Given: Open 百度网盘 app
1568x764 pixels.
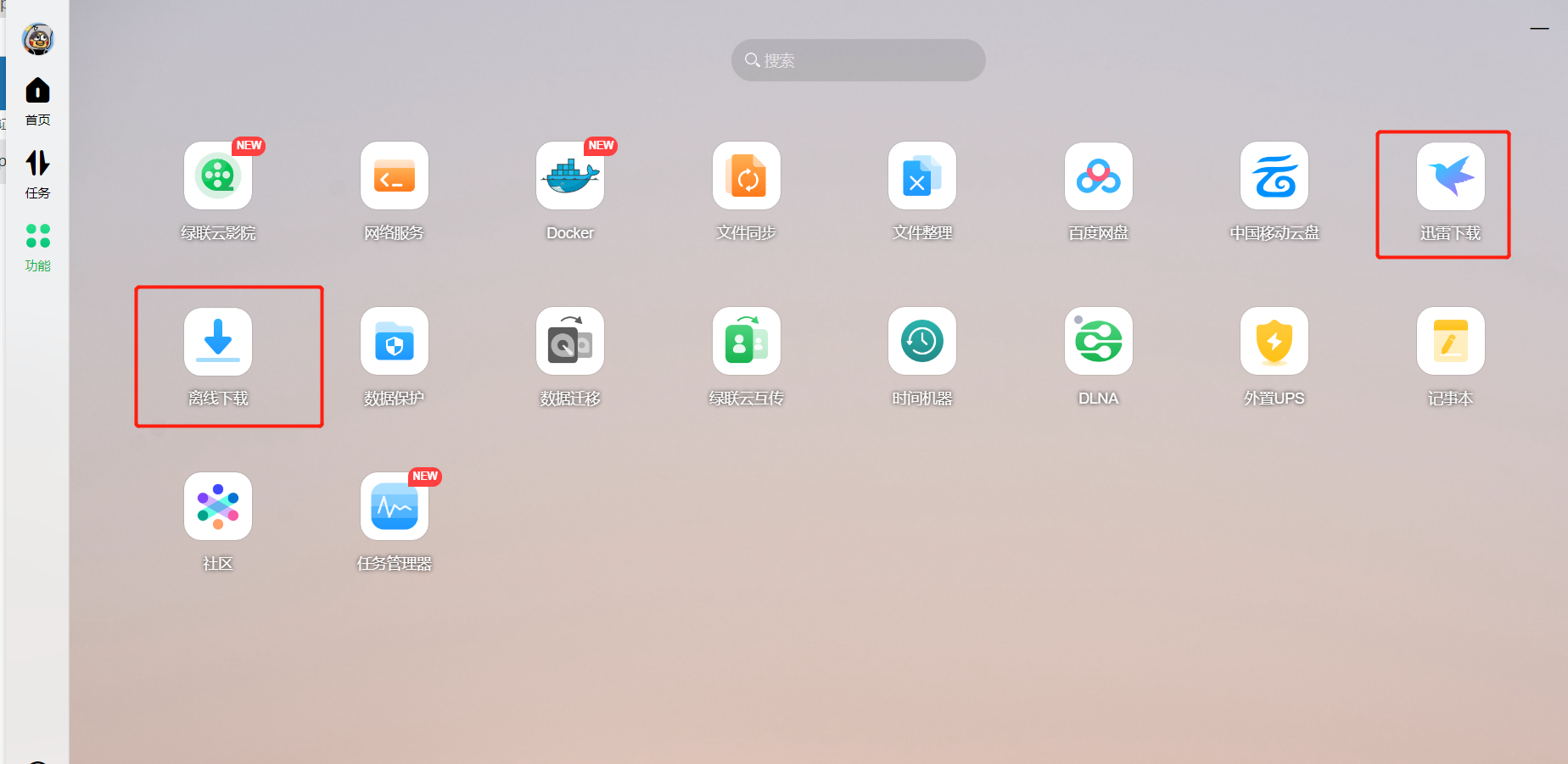Looking at the screenshot, I should tap(1099, 176).
